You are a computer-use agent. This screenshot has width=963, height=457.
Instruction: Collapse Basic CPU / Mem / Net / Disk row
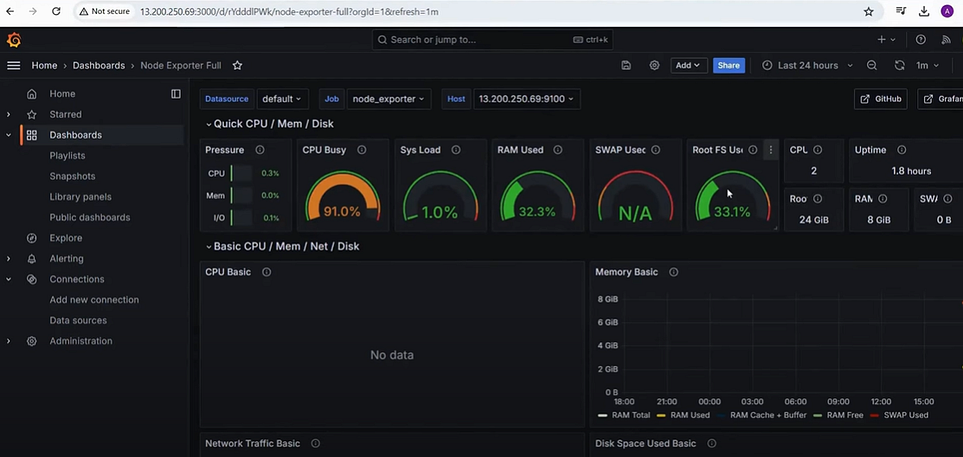pos(282,246)
